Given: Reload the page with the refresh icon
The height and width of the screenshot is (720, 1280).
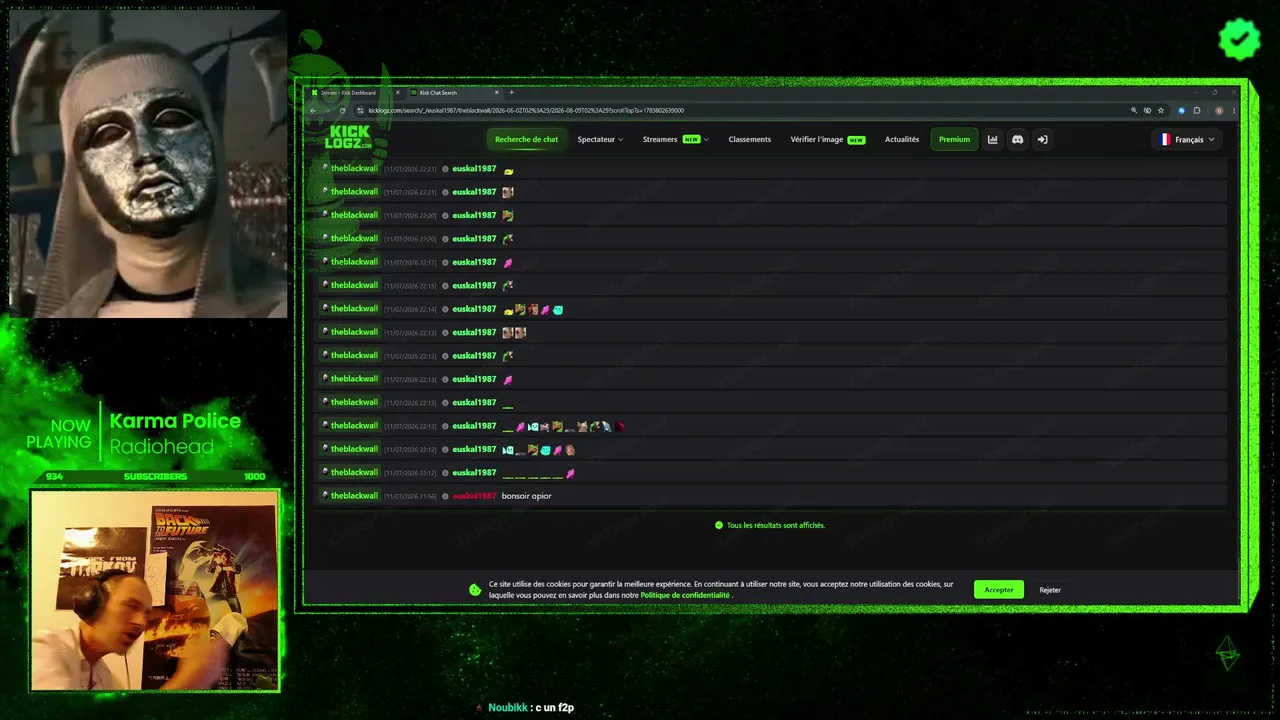Looking at the screenshot, I should [x=343, y=110].
